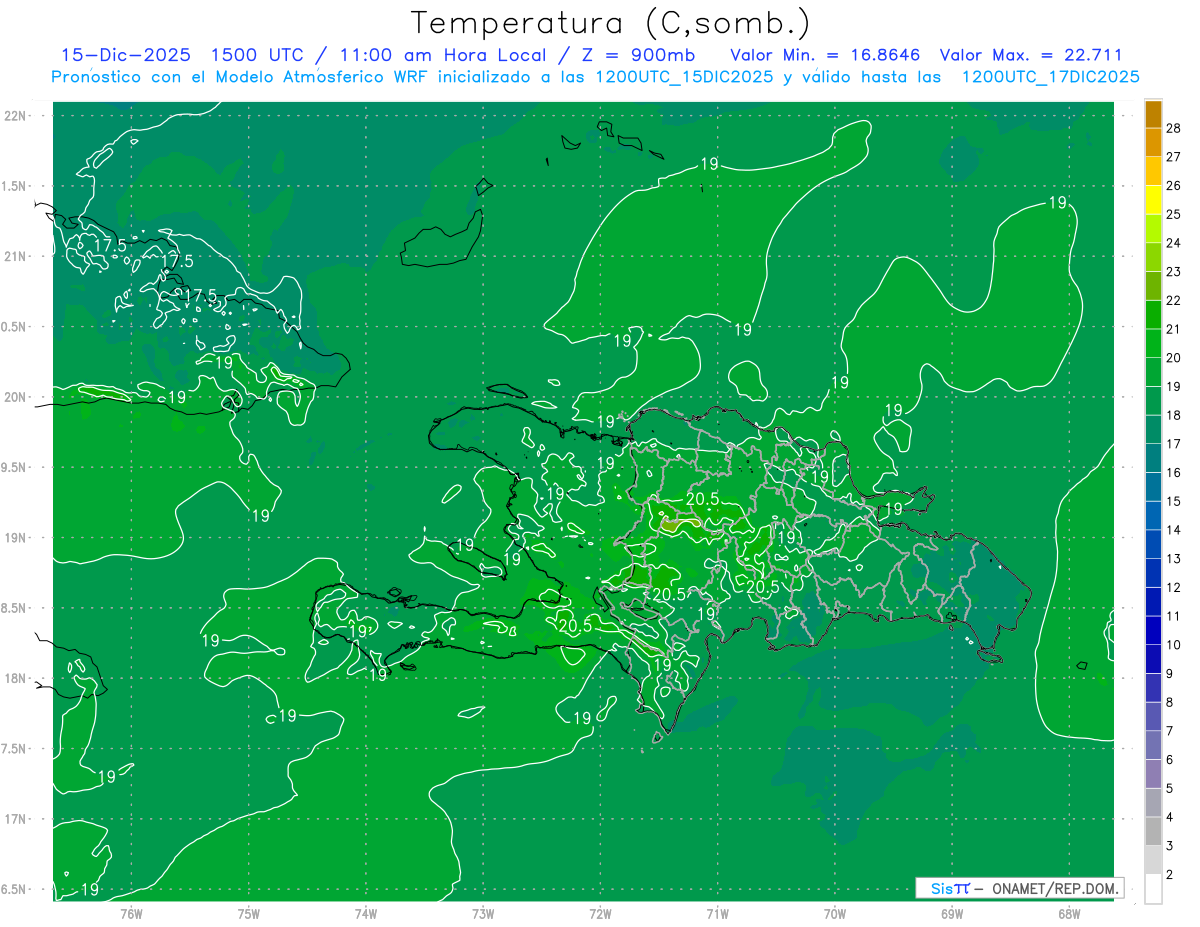Pick the dark blue swatch between 10 and 11
The width and height of the screenshot is (1200, 927).
coord(1153,631)
